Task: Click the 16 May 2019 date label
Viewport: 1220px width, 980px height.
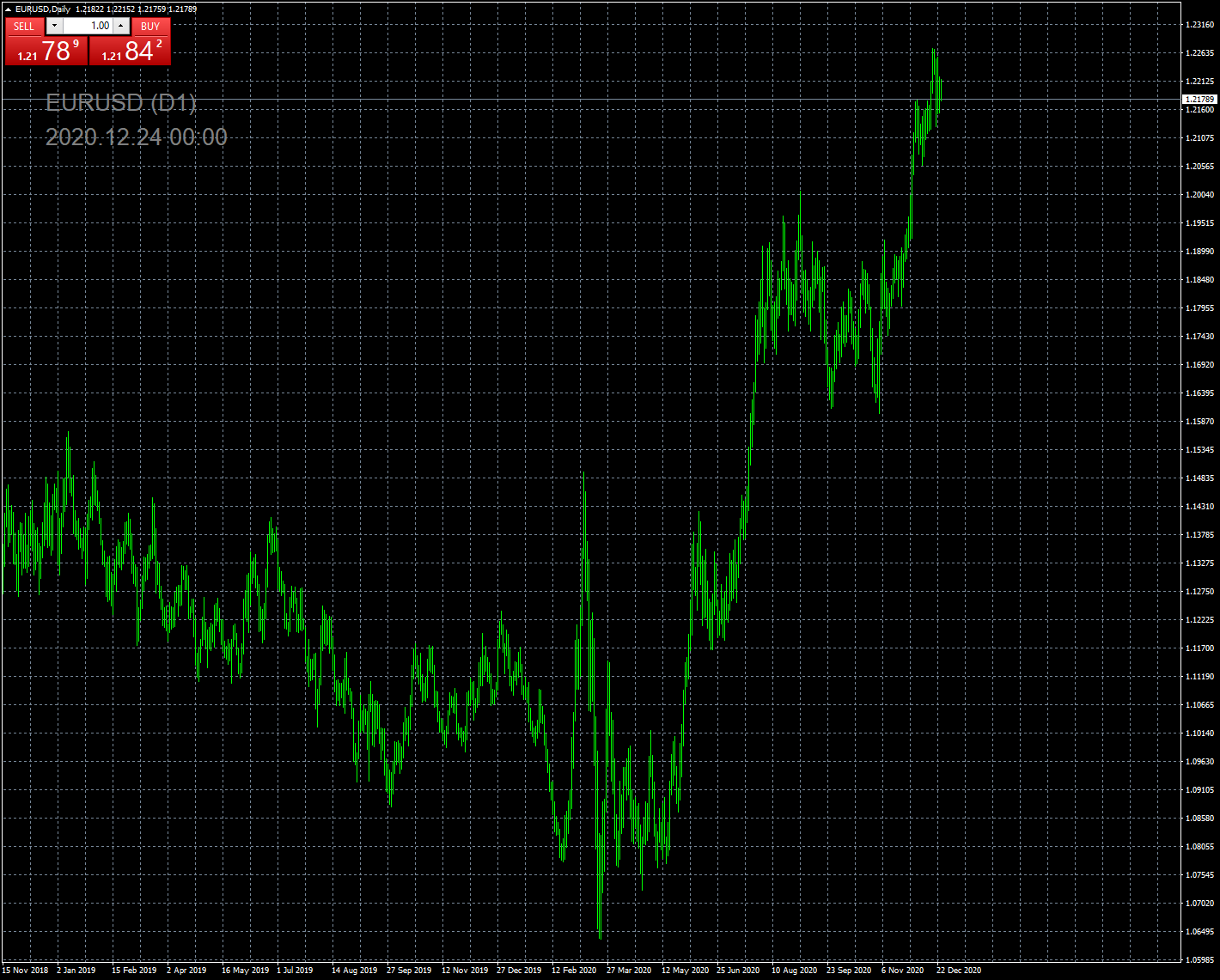Action: click(245, 971)
